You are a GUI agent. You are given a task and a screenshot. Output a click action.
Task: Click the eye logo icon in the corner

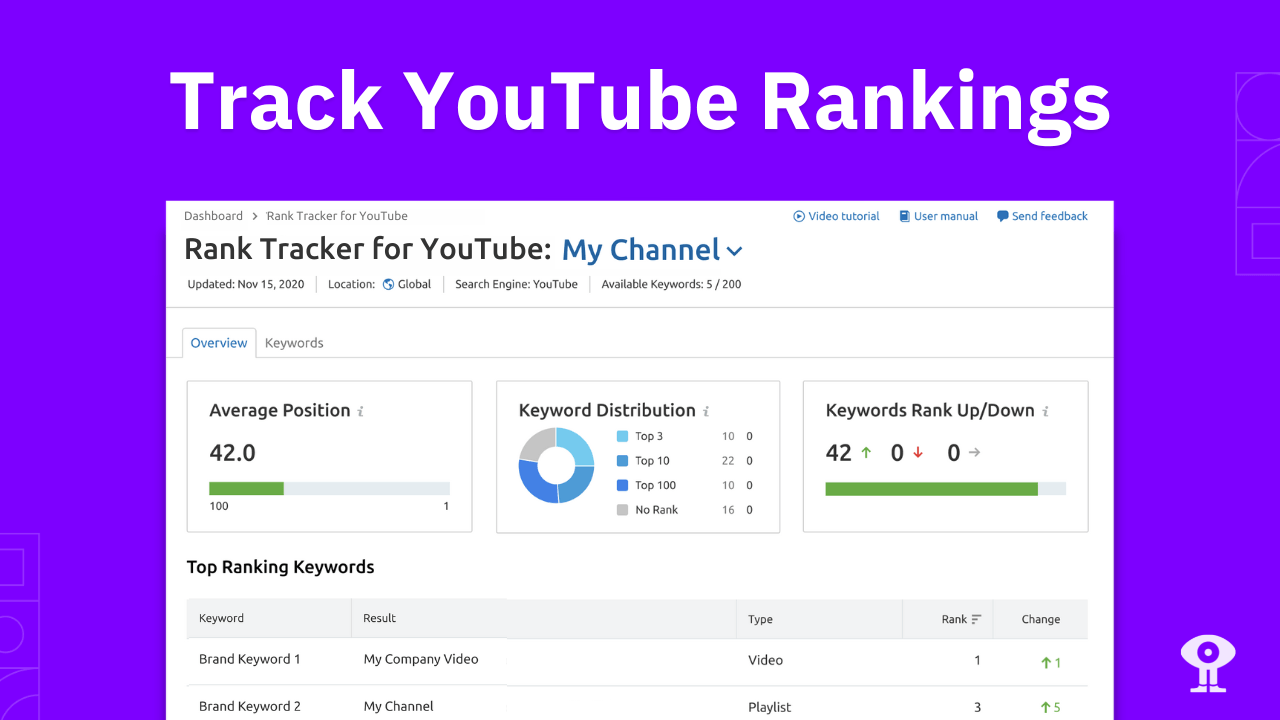click(1208, 664)
